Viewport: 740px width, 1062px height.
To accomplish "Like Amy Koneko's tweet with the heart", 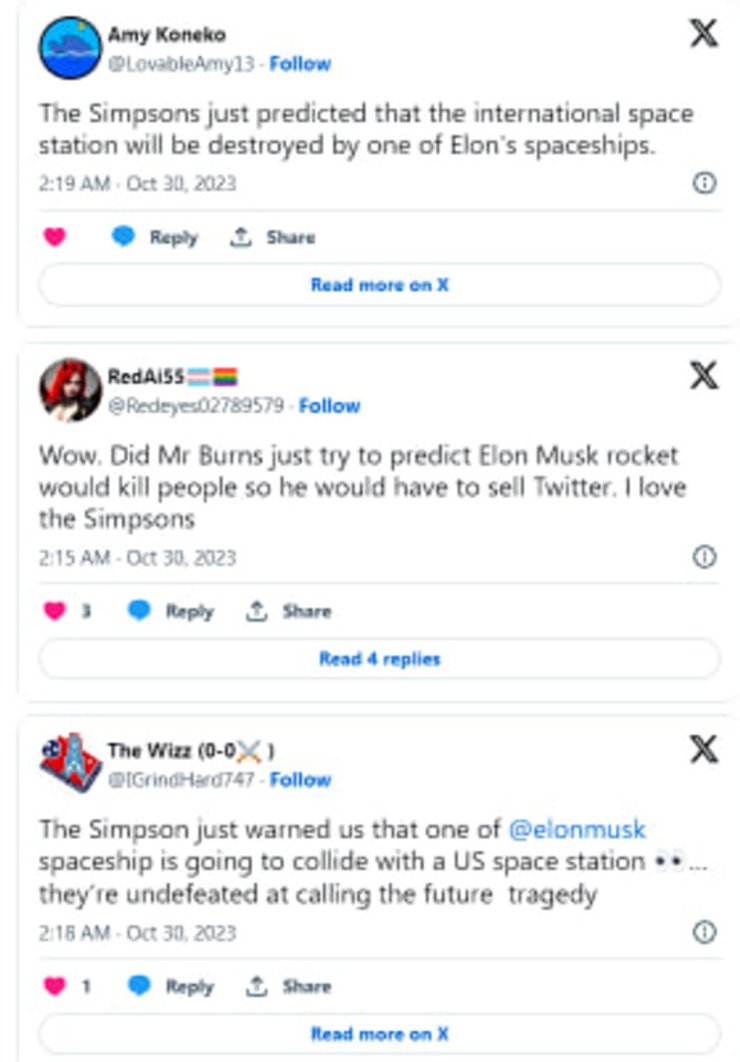I will 55,238.
